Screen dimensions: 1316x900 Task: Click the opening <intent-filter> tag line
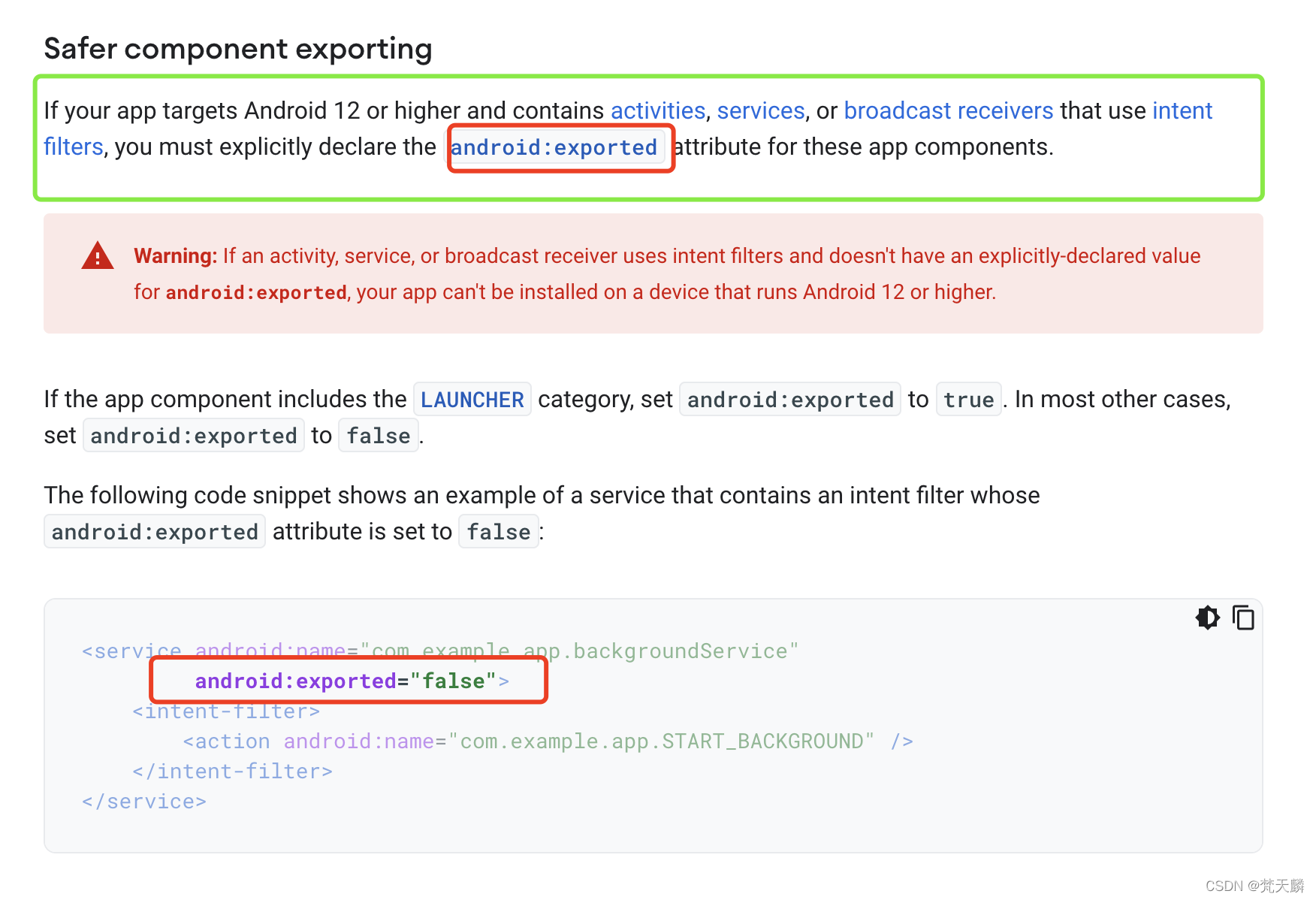[x=226, y=711]
